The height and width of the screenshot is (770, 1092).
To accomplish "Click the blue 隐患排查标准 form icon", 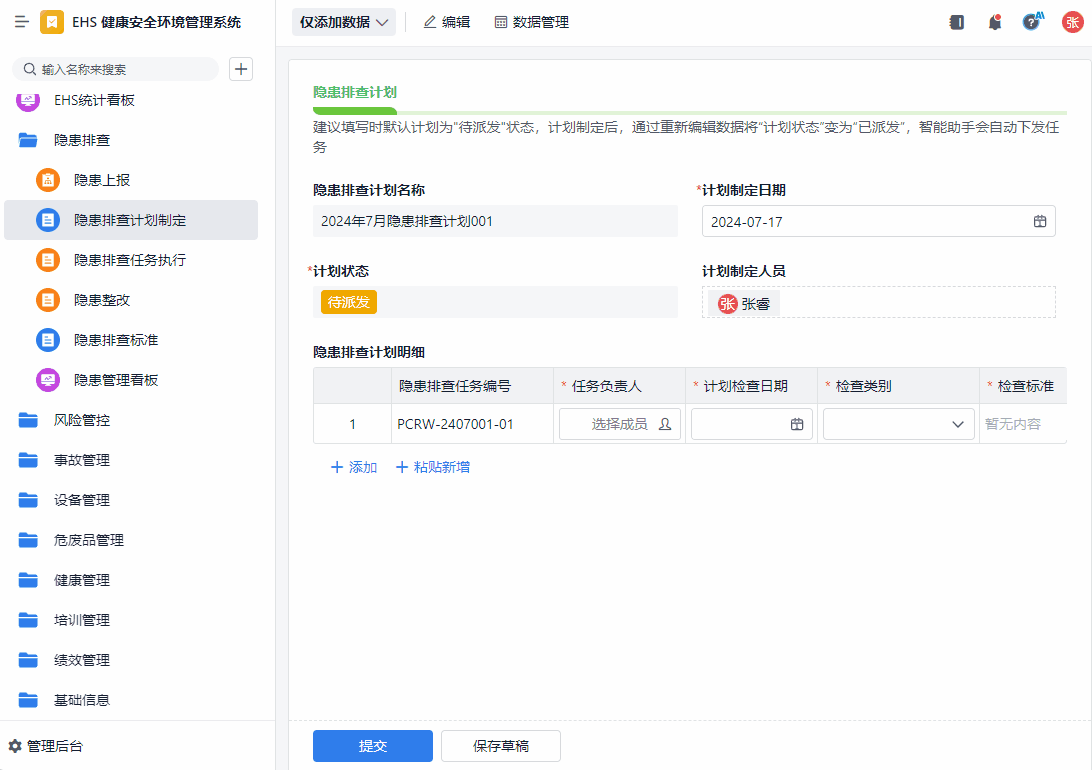I will click(48, 340).
